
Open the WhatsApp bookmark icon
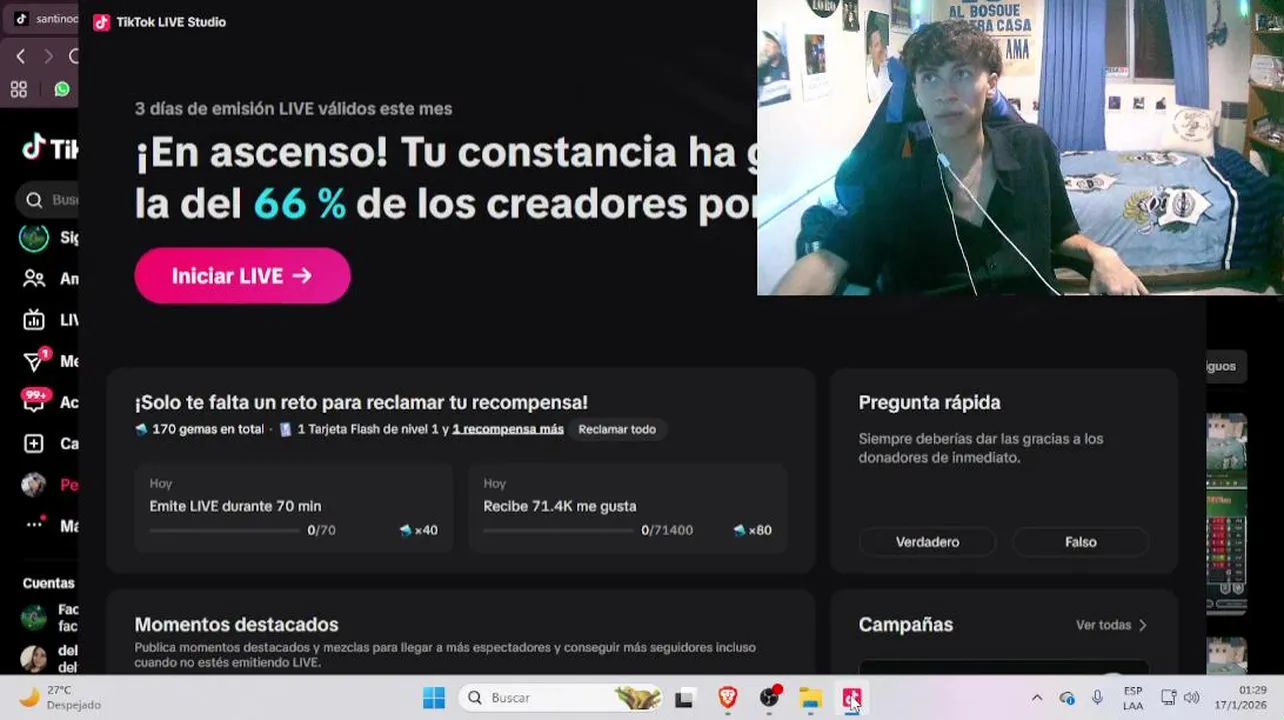(x=62, y=89)
